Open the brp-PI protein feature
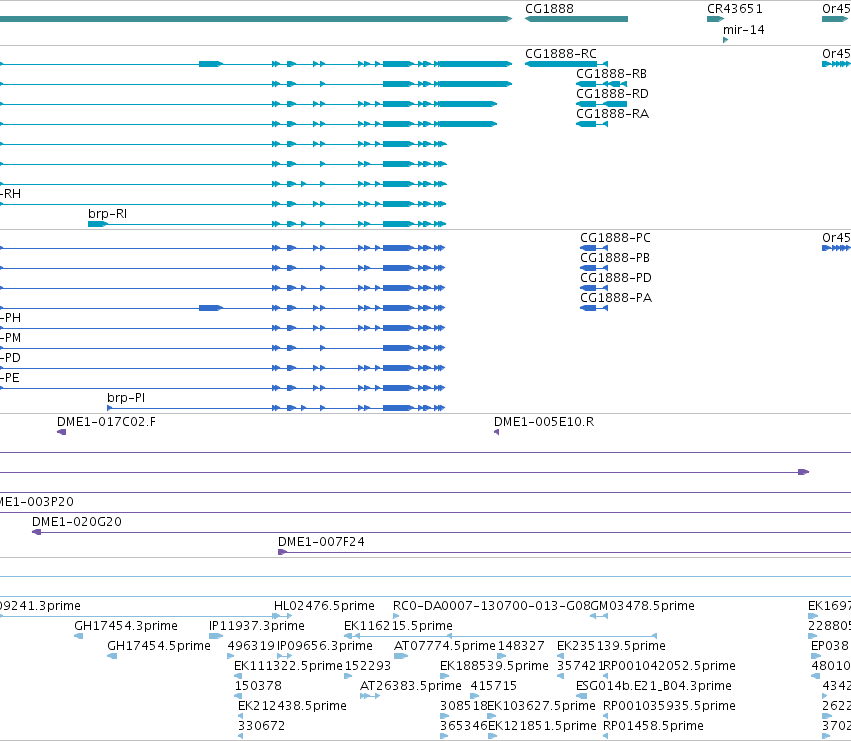This screenshot has width=851, height=741. 276,408
